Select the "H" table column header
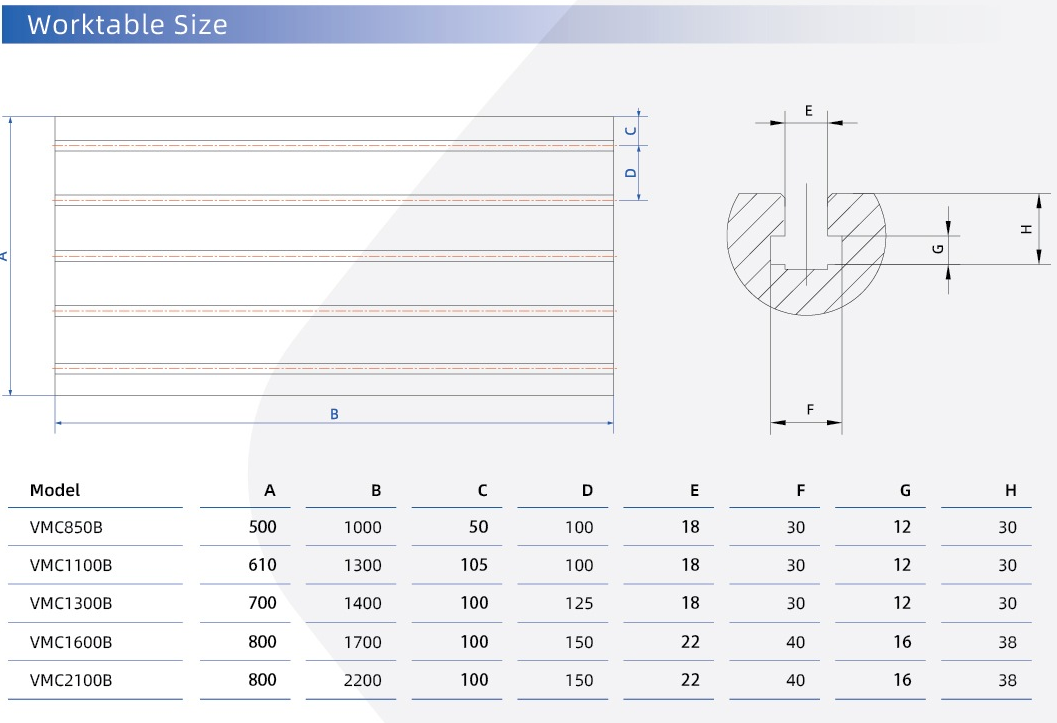This screenshot has height=723, width=1057. pos(1010,491)
